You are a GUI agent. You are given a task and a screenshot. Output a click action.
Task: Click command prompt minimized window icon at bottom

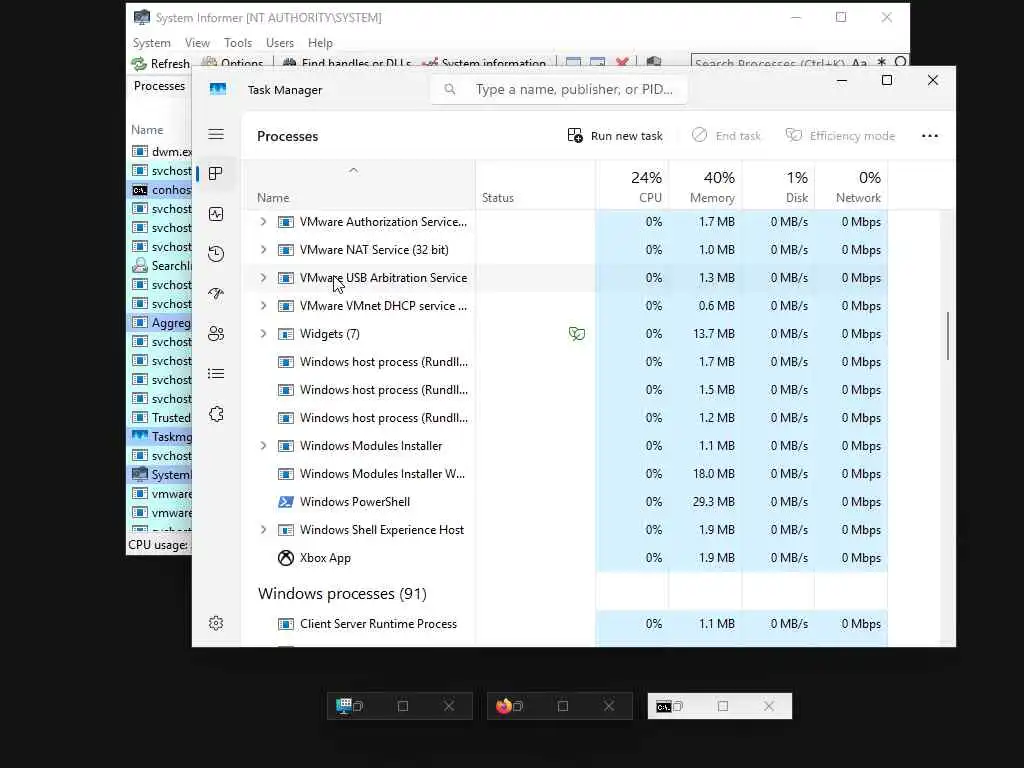664,707
